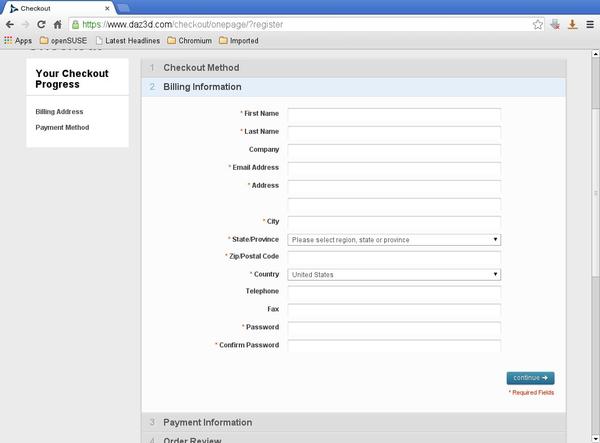Click the Password input field
This screenshot has height=443, width=600.
[x=394, y=327]
